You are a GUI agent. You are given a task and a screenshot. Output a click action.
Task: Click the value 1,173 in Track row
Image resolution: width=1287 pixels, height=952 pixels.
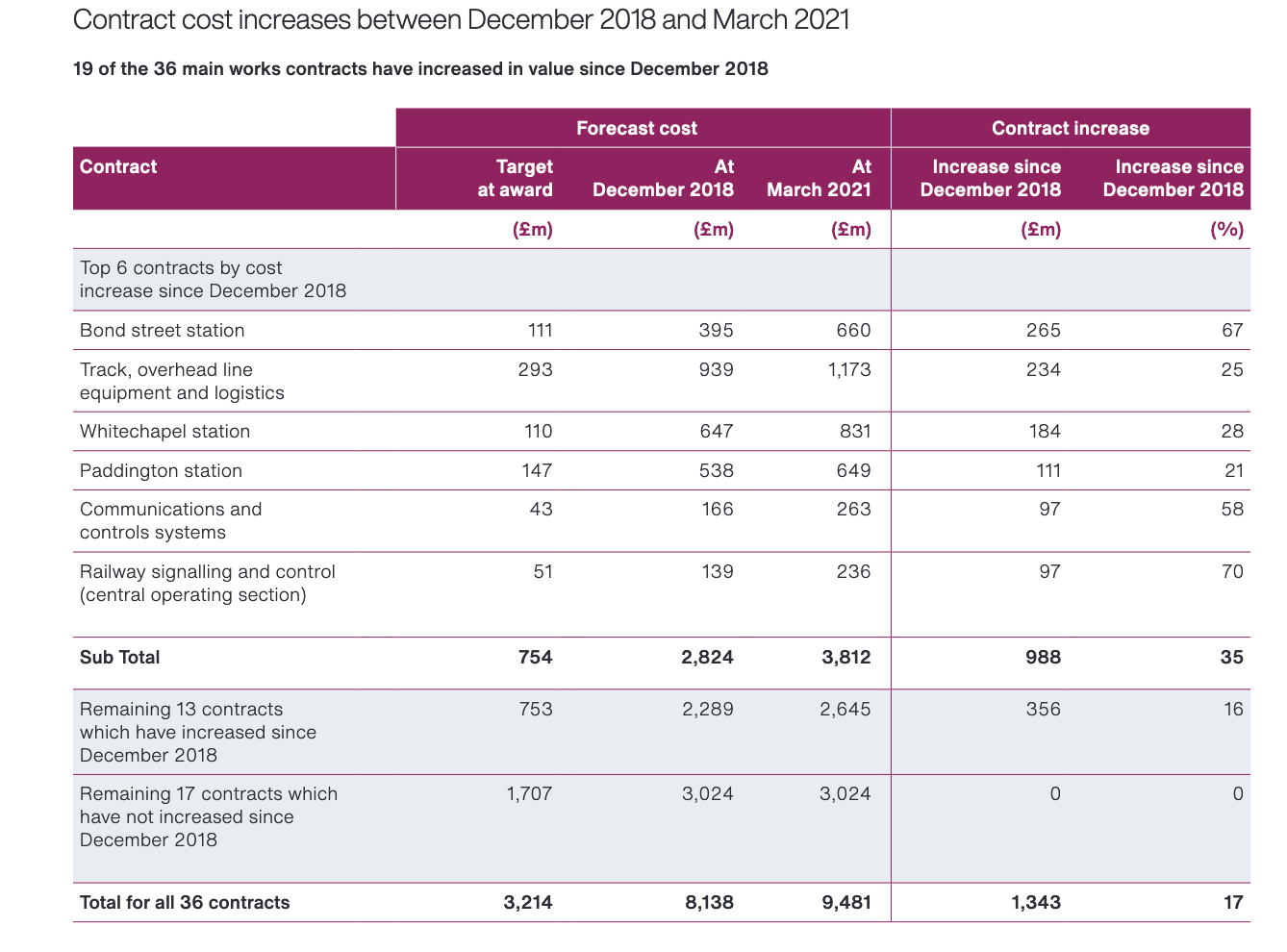[849, 369]
